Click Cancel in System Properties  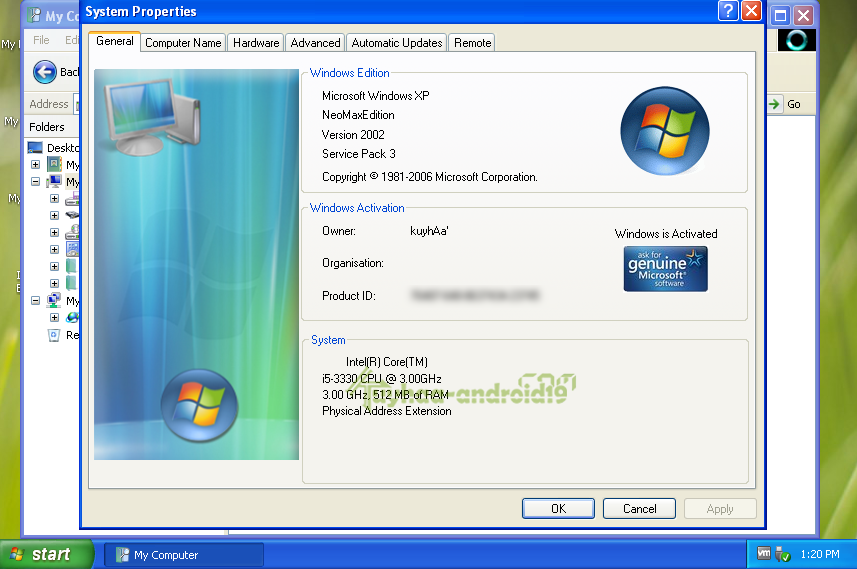(x=639, y=509)
